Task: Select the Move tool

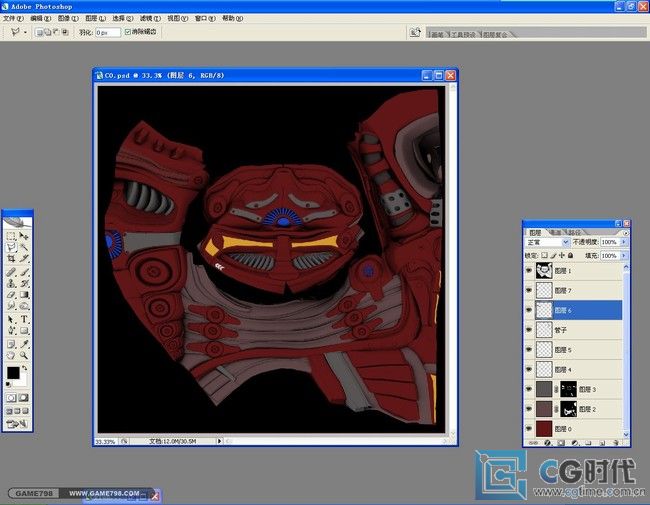Action: 24,236
